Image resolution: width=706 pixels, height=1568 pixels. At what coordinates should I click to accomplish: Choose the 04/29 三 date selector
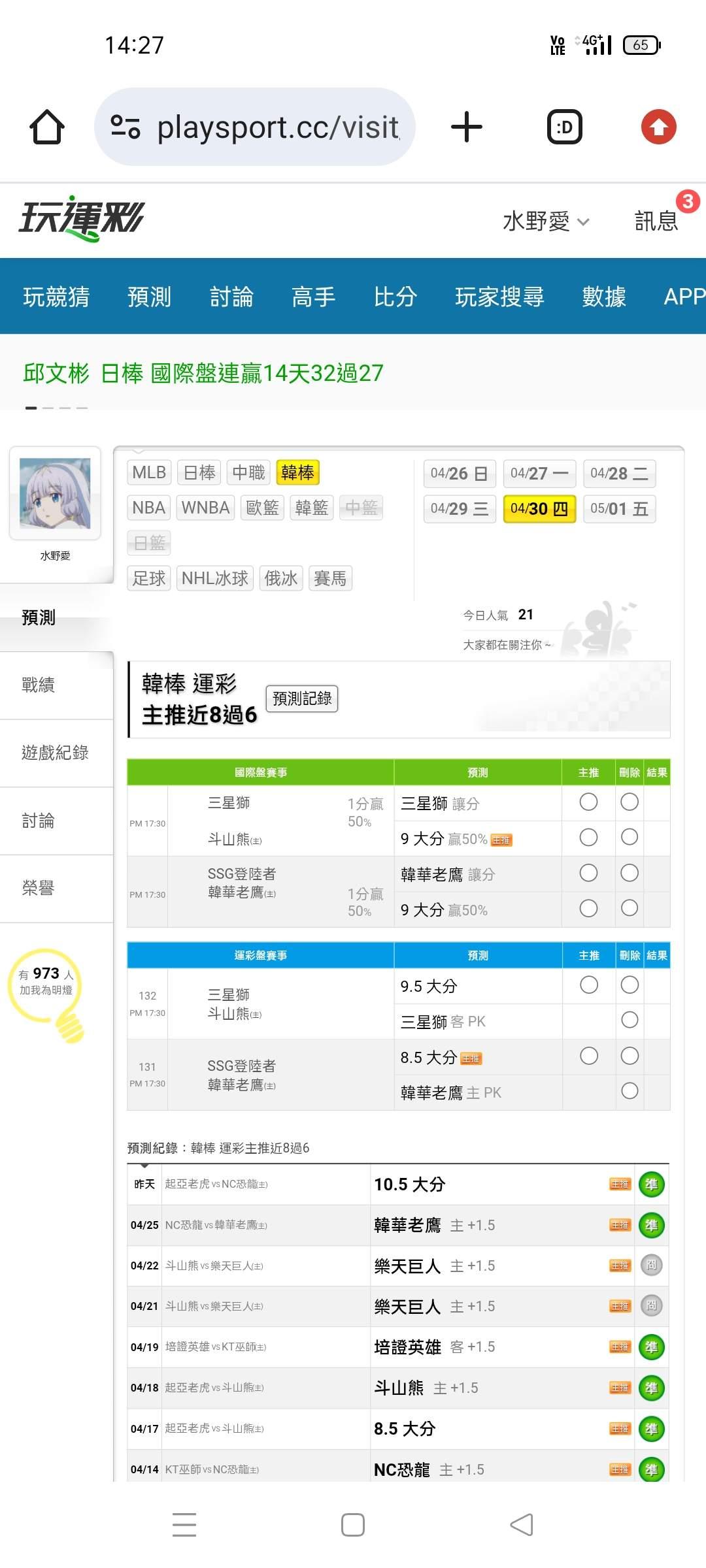[x=460, y=509]
